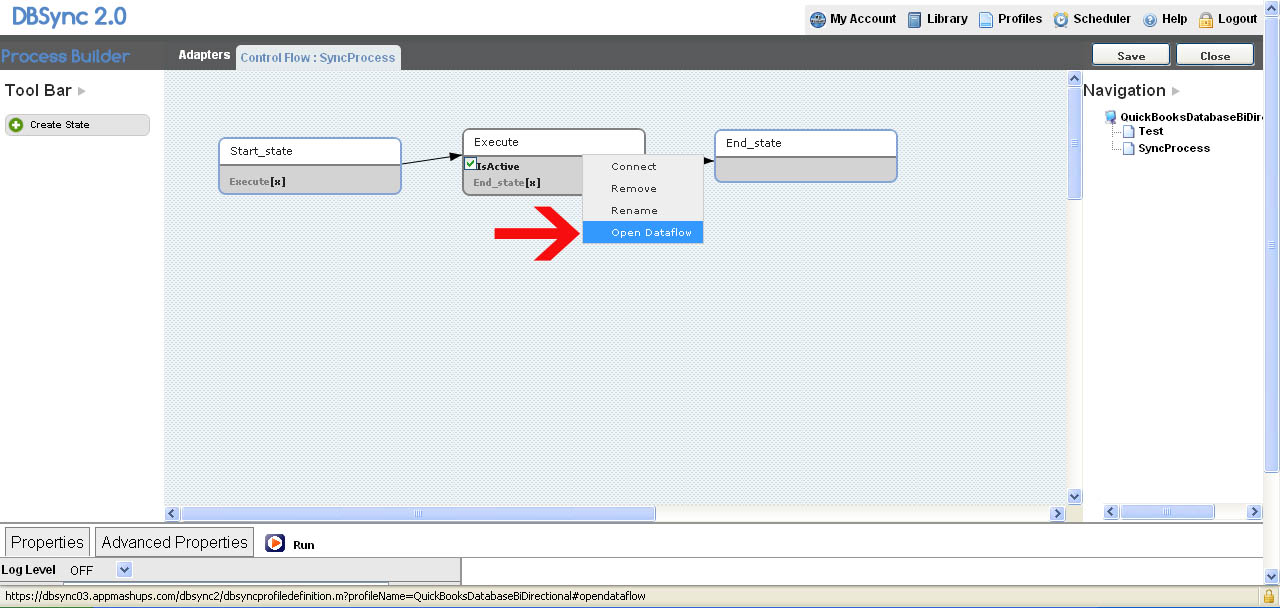Collapse the Navigation panel arrow
1280x608 pixels.
pos(1176,91)
